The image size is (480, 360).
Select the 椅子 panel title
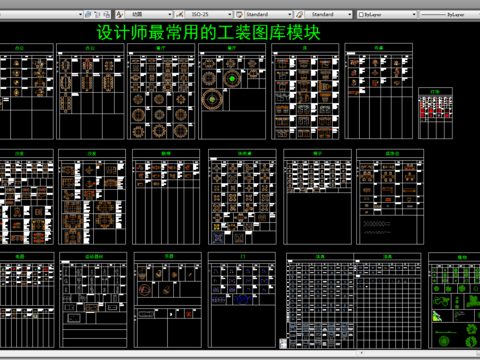coord(317,153)
